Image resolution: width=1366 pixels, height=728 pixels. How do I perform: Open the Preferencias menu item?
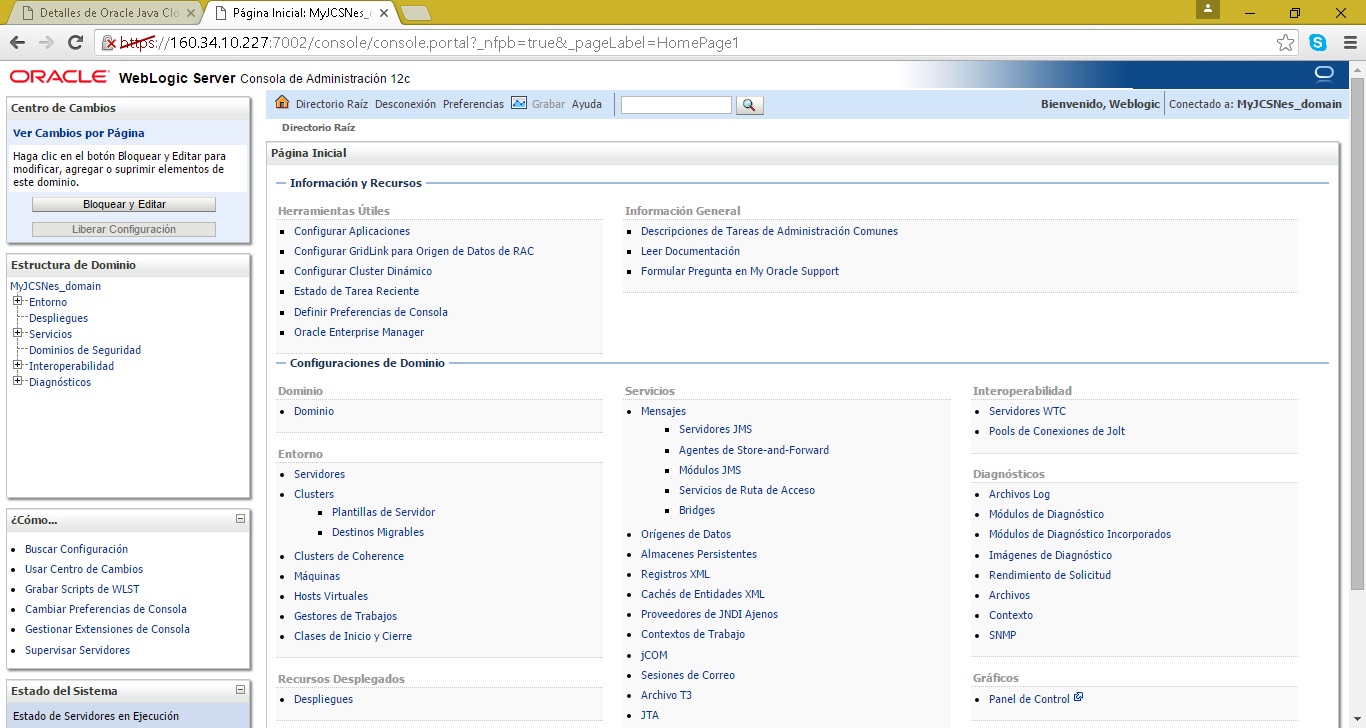(x=473, y=104)
